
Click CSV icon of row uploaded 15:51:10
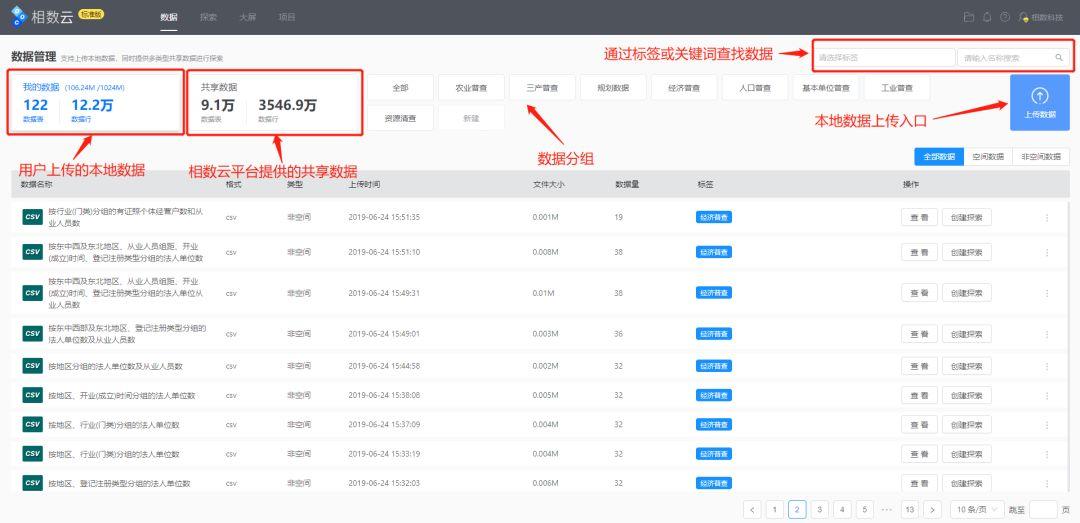point(32,252)
